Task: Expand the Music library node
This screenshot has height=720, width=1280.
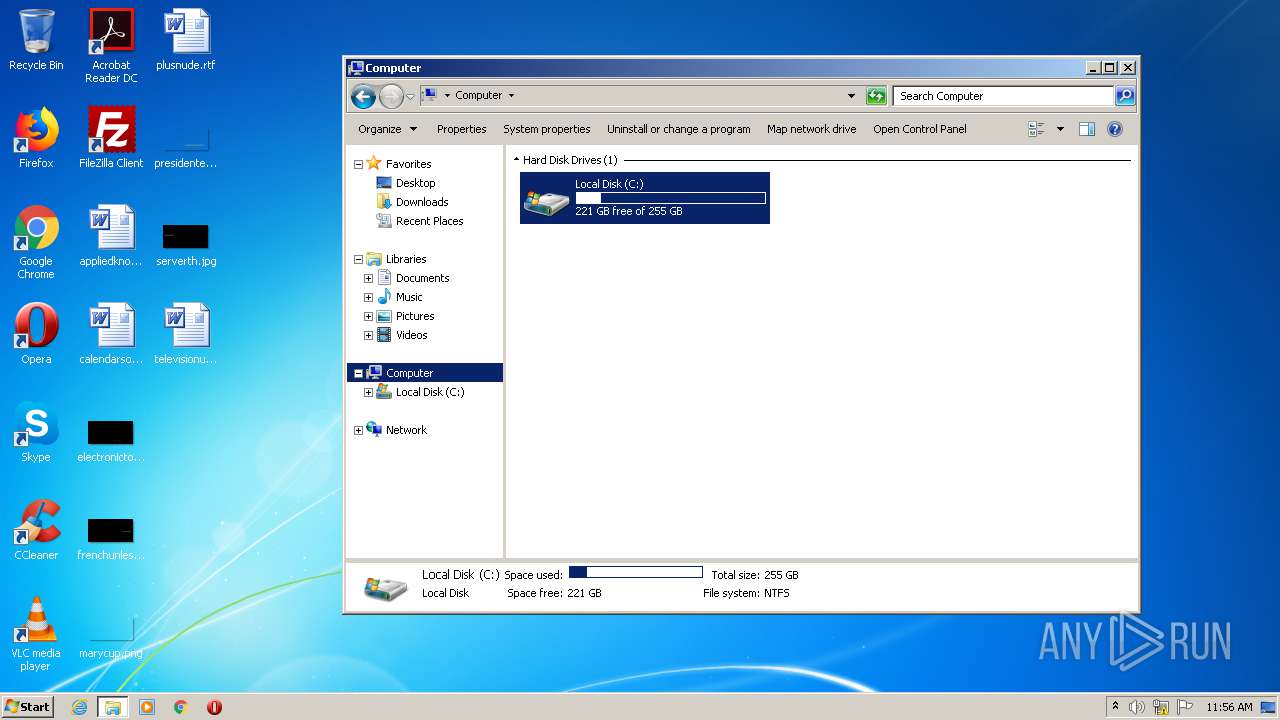Action: click(369, 297)
